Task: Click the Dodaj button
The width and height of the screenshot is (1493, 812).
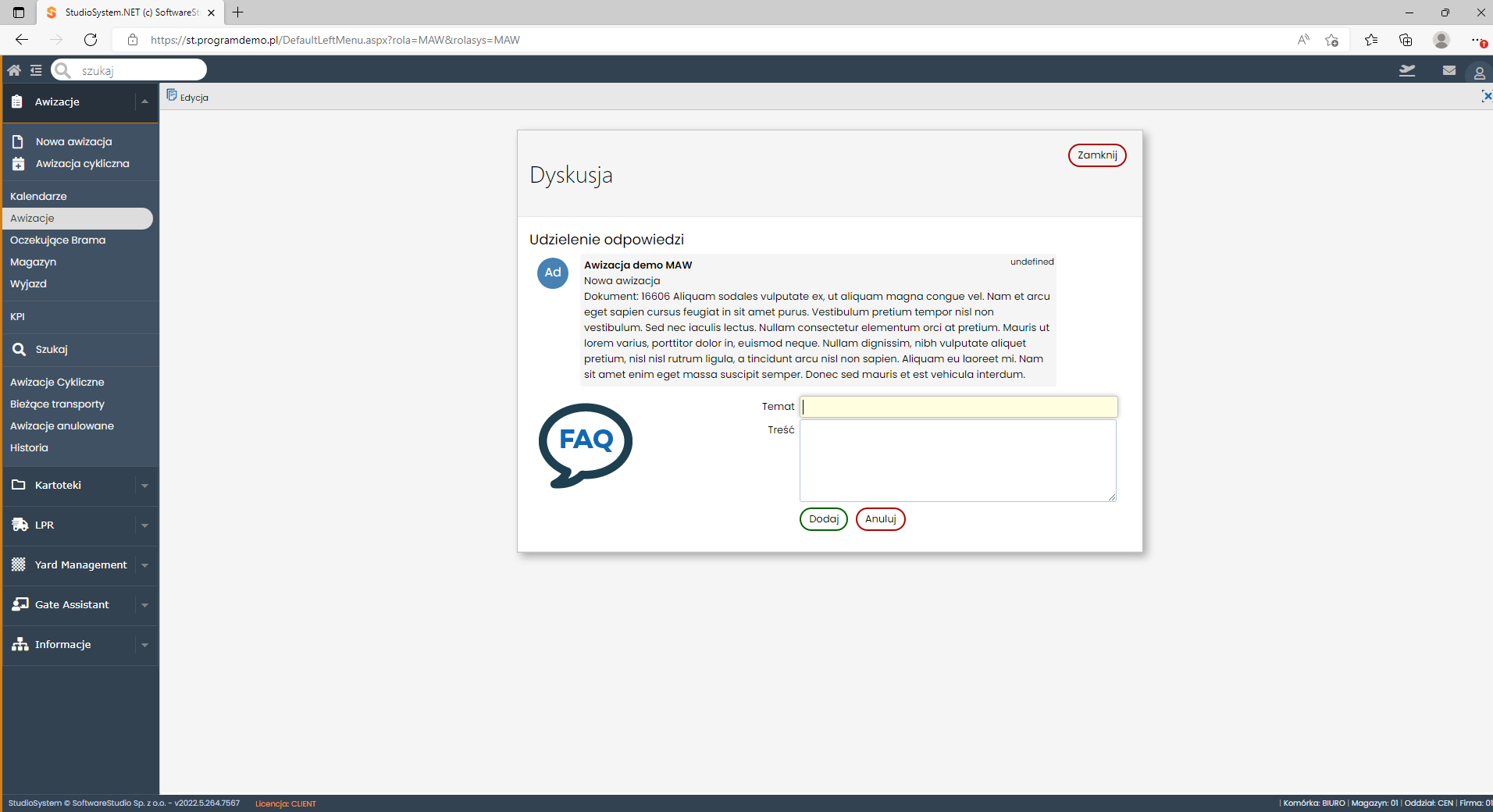Action: [x=823, y=519]
